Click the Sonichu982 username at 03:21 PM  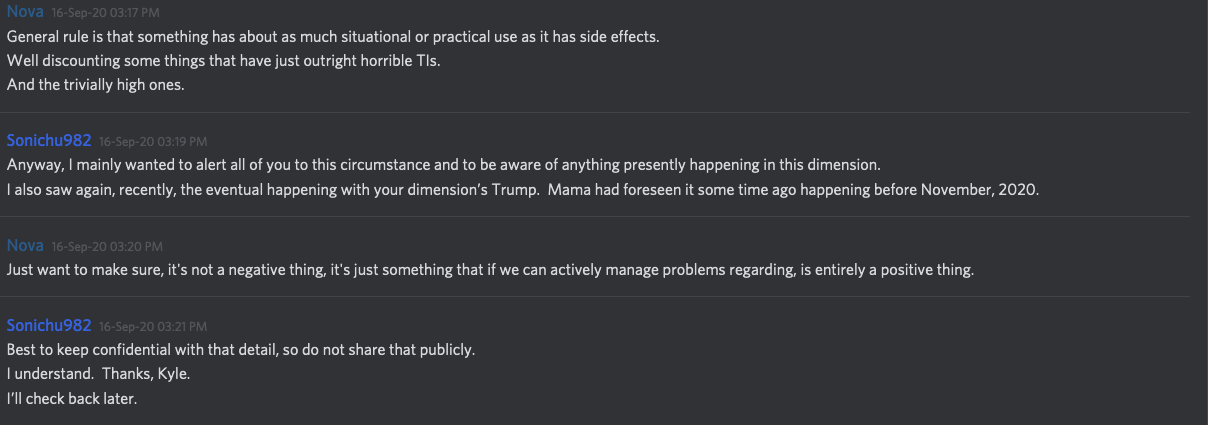coord(49,325)
